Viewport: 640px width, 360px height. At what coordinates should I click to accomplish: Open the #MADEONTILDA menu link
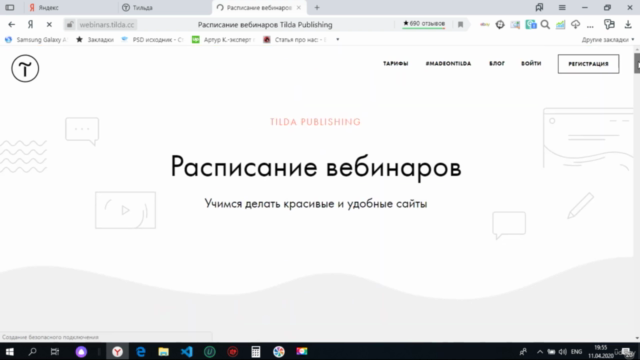pyautogui.click(x=448, y=64)
